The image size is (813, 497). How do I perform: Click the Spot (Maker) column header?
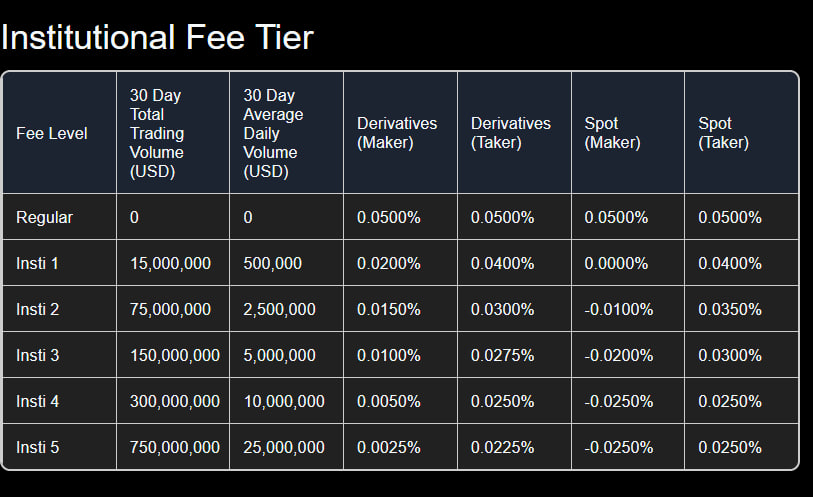tap(612, 133)
